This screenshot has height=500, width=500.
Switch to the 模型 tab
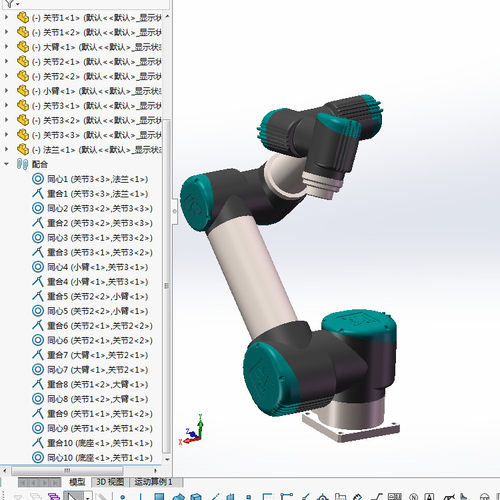(x=77, y=482)
